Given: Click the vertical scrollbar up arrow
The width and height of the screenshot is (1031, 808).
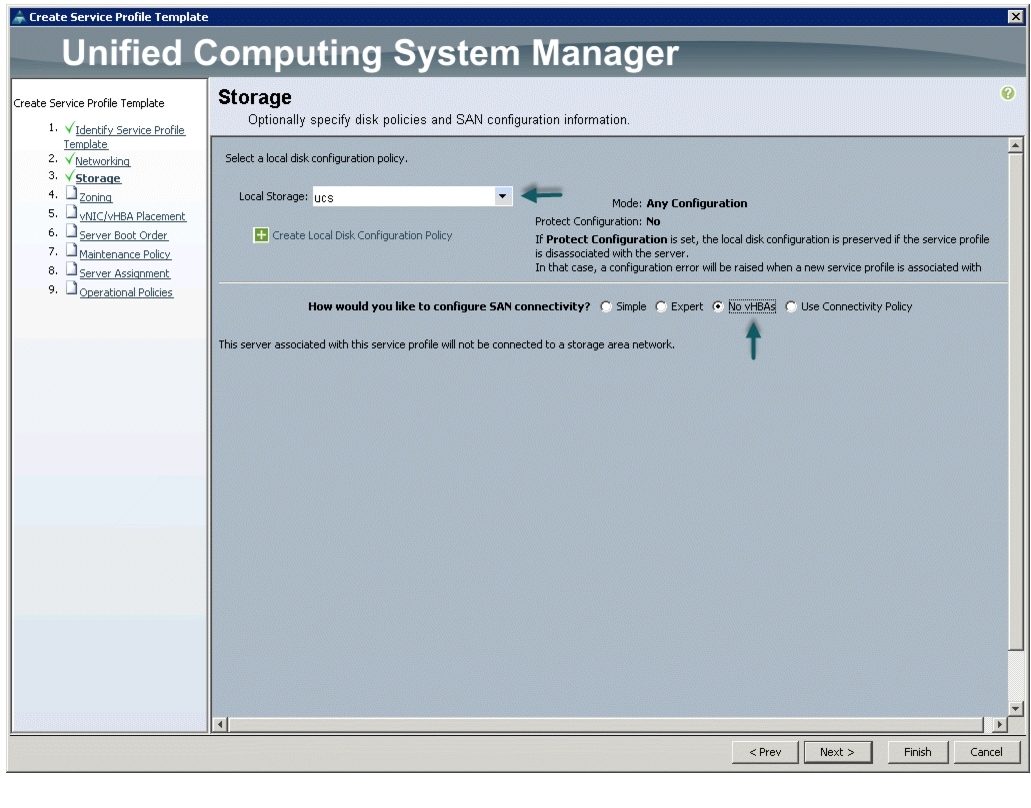Looking at the screenshot, I should click(1015, 145).
